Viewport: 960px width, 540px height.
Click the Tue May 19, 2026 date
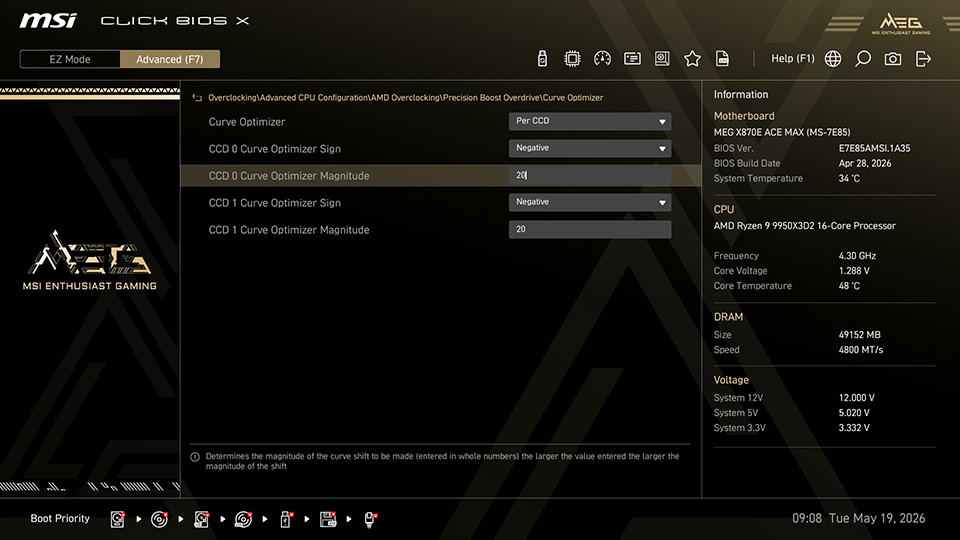click(x=877, y=519)
